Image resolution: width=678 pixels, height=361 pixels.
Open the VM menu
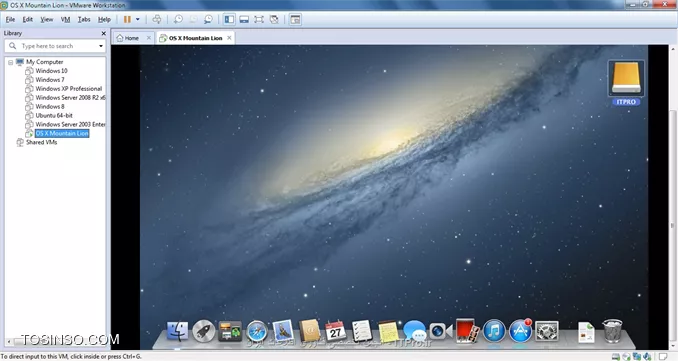click(x=65, y=19)
